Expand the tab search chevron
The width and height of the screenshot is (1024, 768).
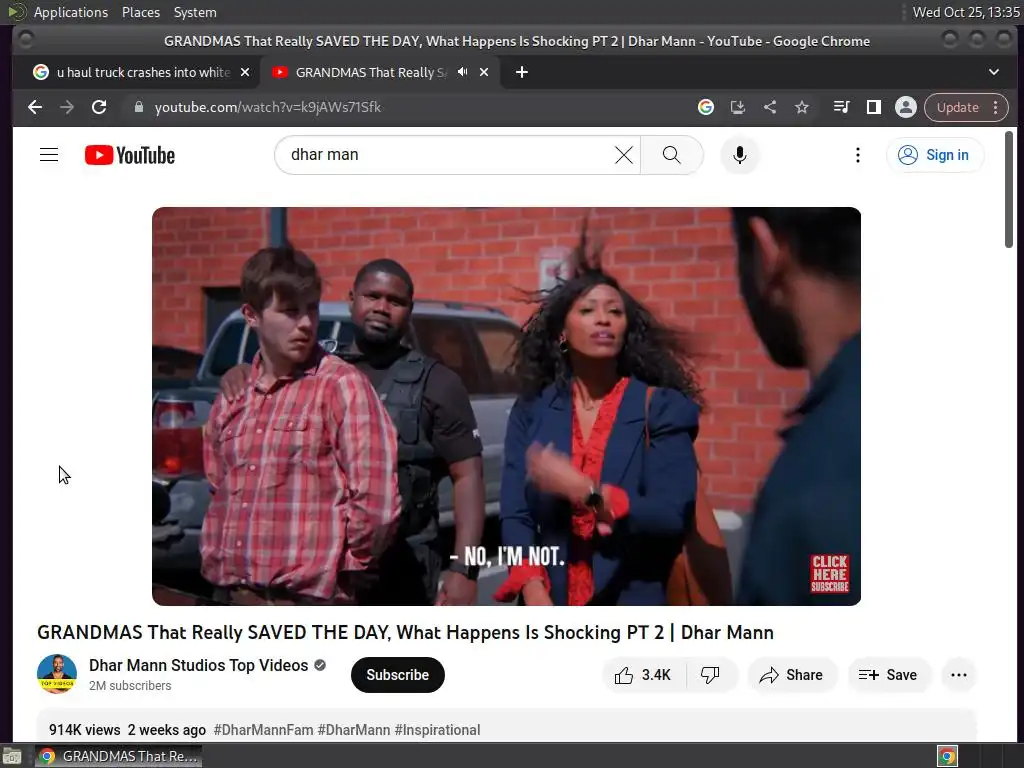click(993, 72)
